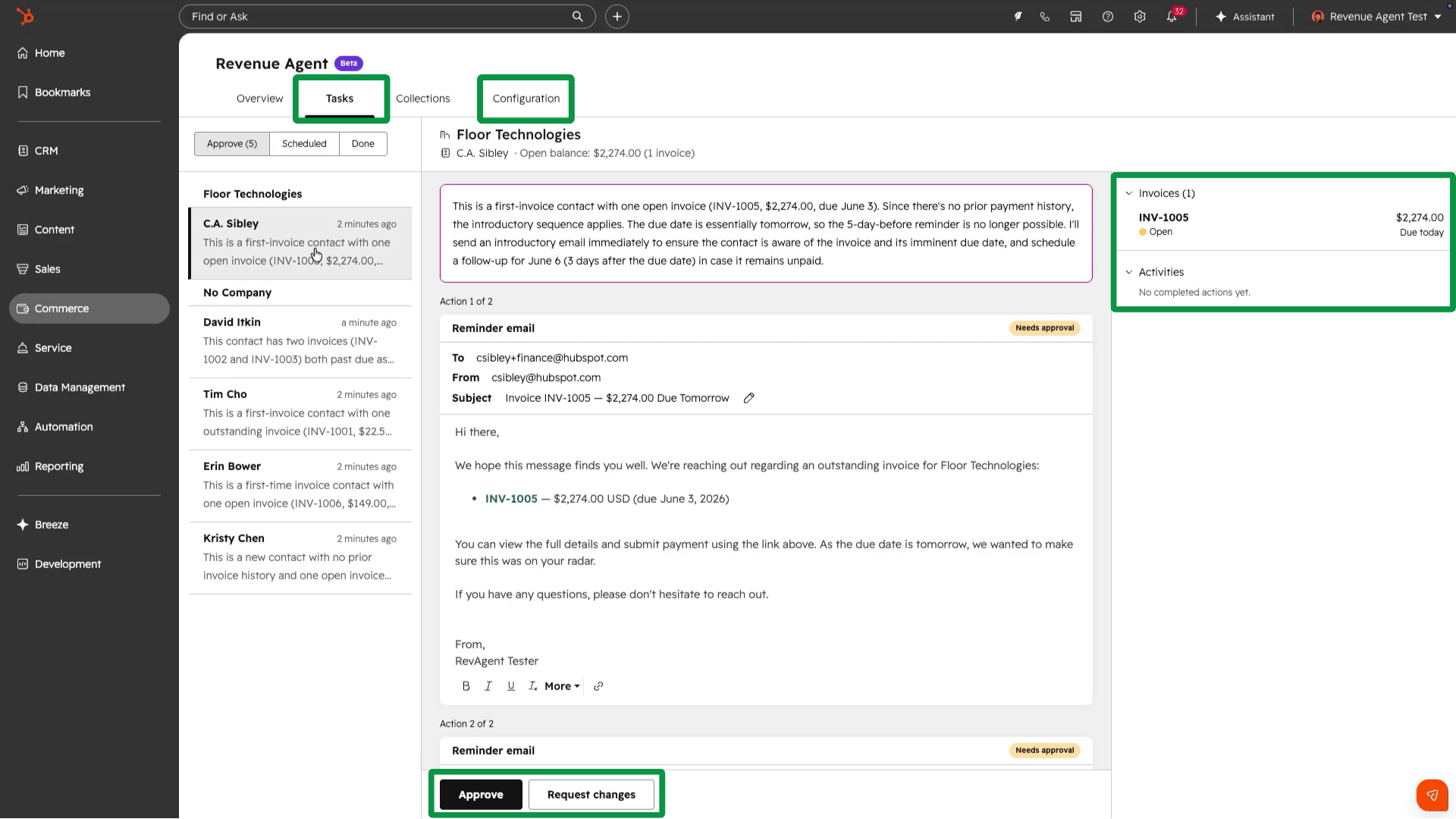
Task: Open the calling phone icon
Action: click(1045, 17)
